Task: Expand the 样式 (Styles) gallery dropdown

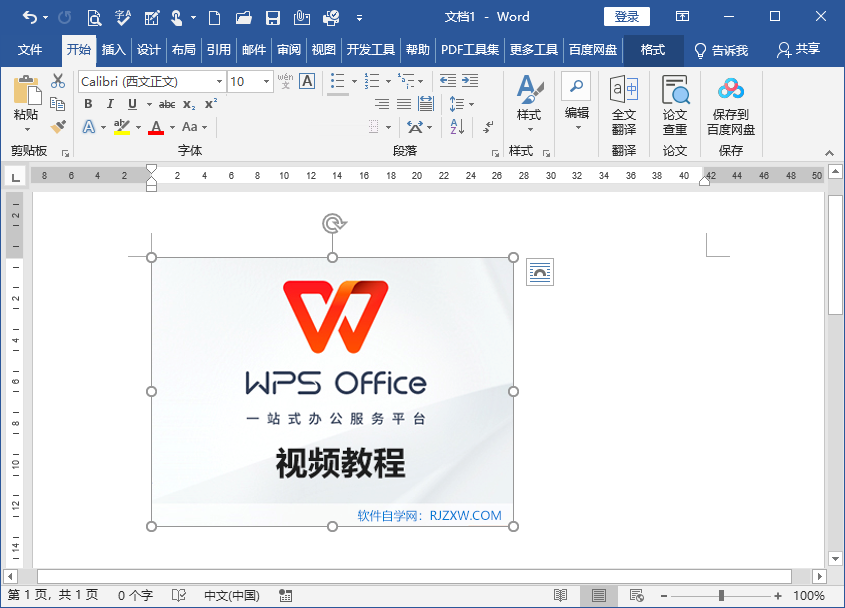Action: click(528, 128)
